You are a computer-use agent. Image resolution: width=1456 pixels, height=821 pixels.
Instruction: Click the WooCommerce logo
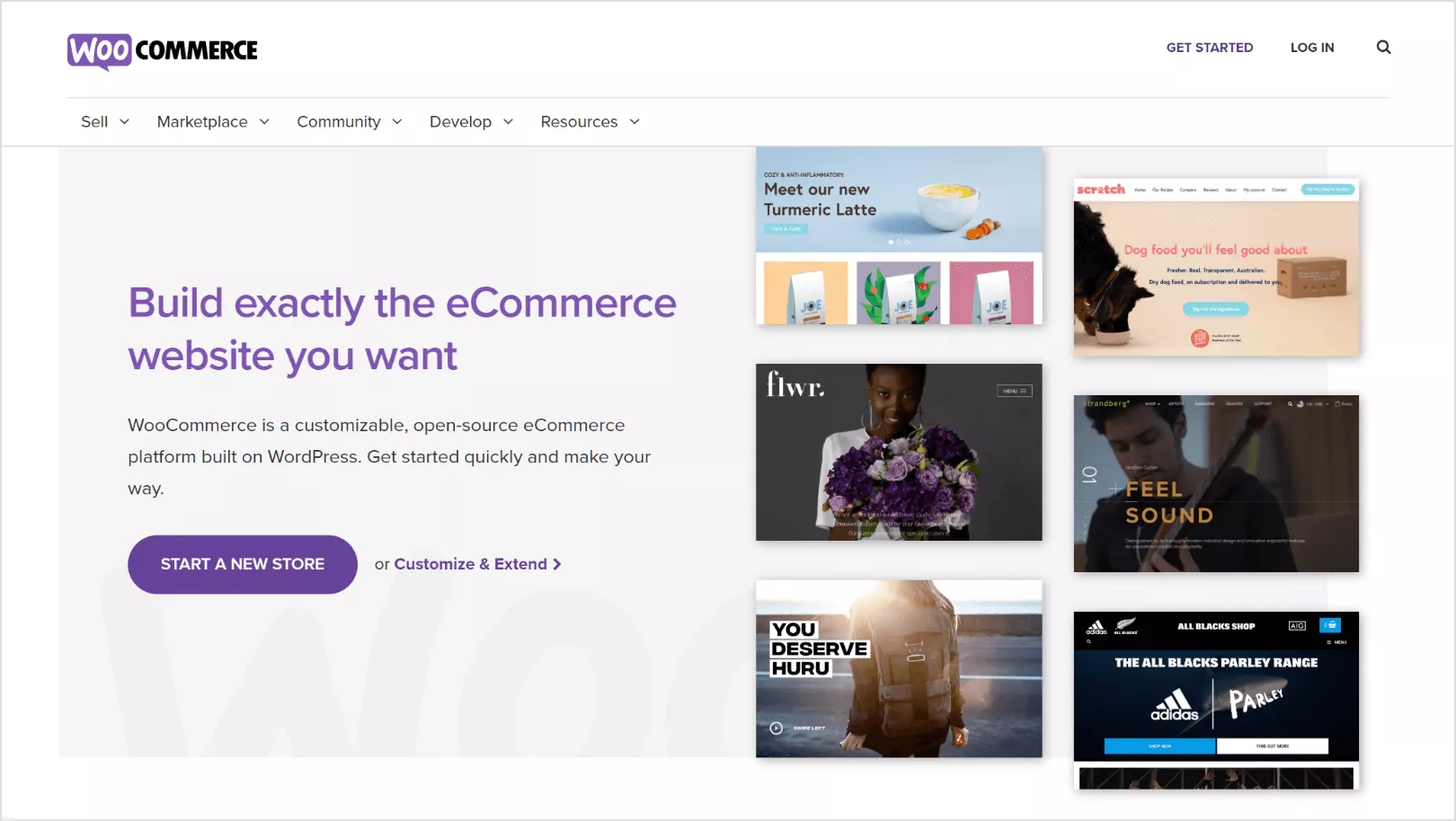pos(163,51)
